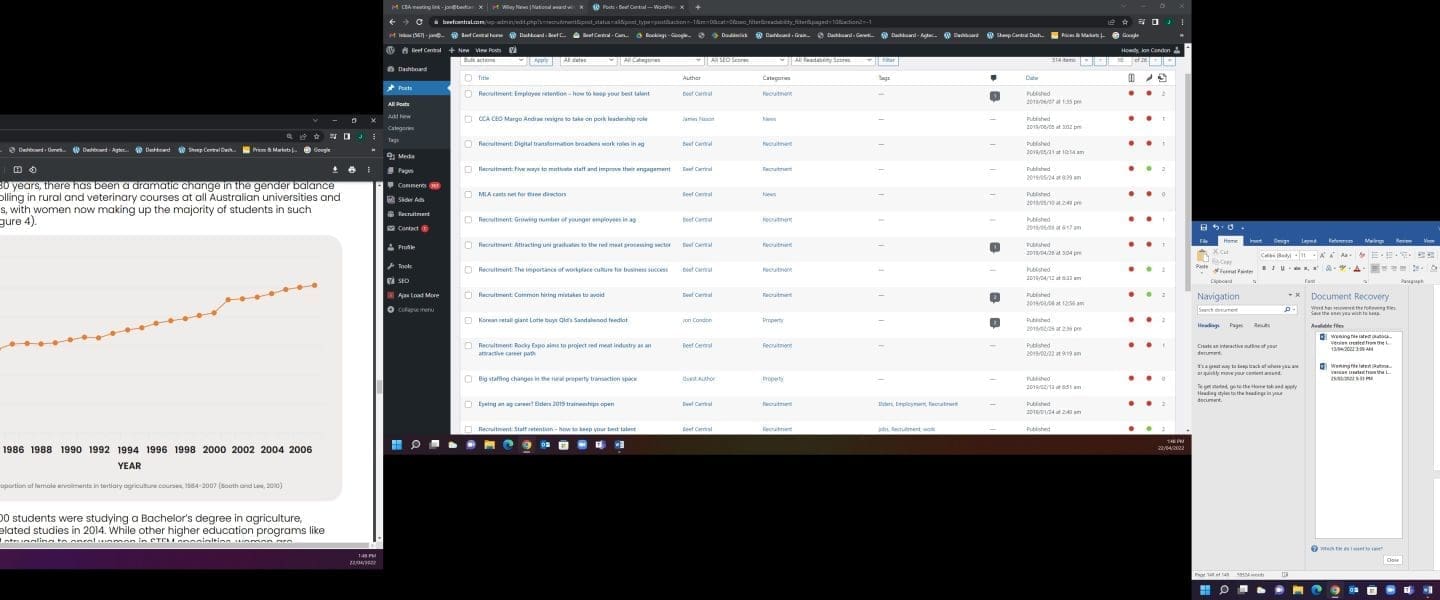Open Tools in WordPress sidebar
Viewport: 1440px width, 600px height.
tap(405, 266)
